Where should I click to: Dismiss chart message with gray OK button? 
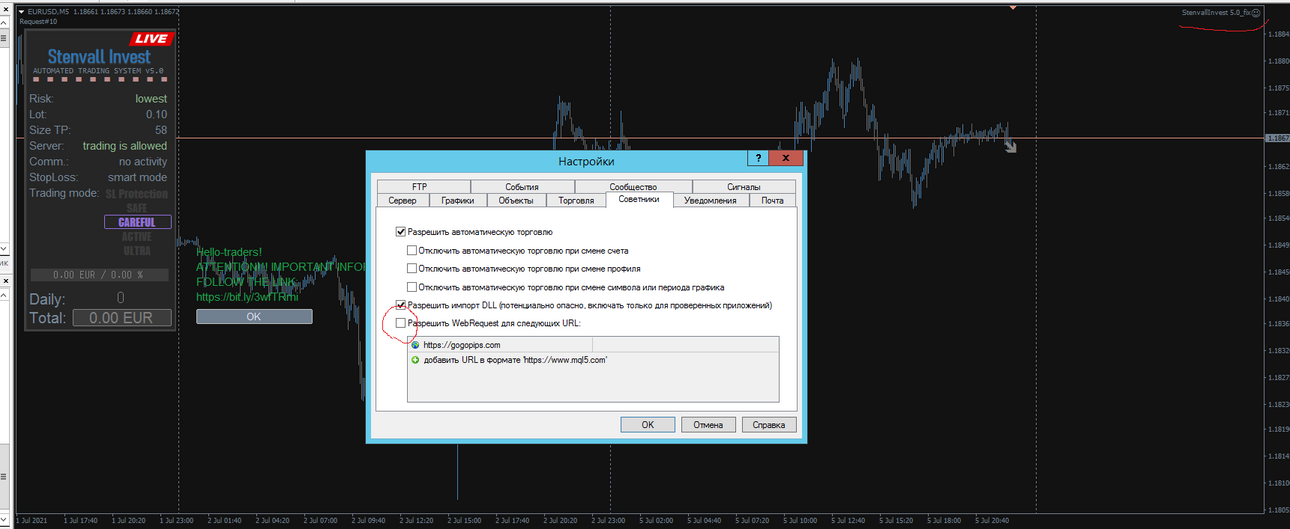(254, 316)
